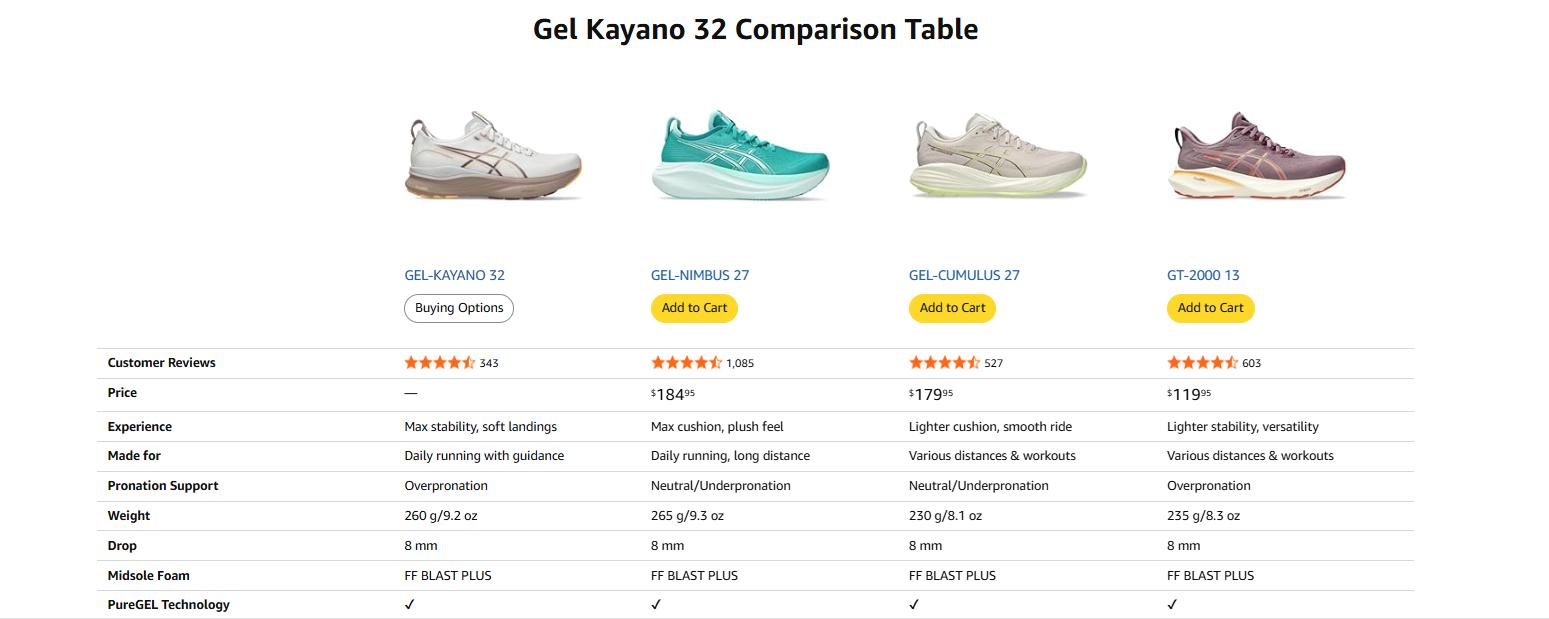
Task: Click Buying Options for GEL-KAYANO 32
Action: pyautogui.click(x=459, y=308)
